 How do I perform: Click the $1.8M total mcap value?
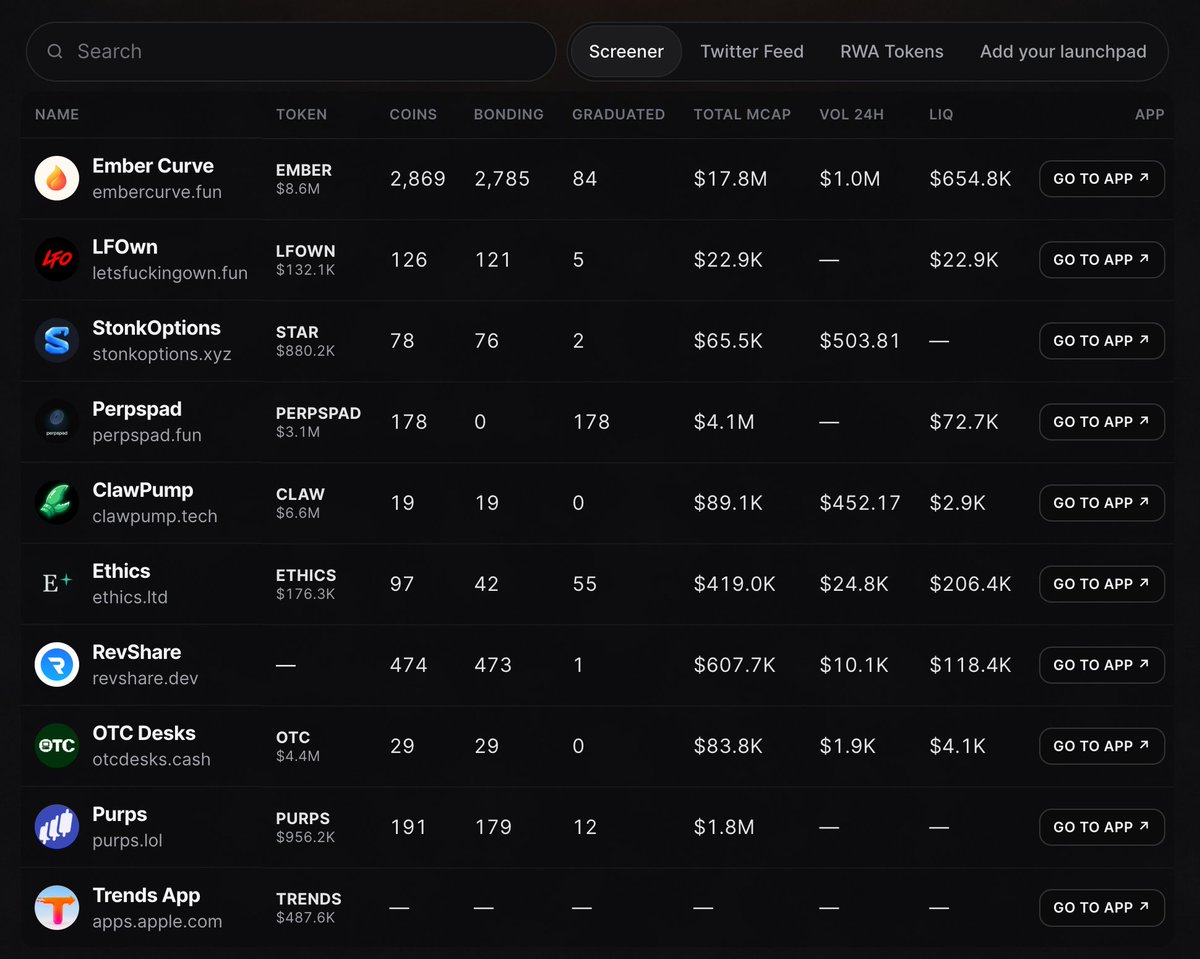[x=724, y=827]
